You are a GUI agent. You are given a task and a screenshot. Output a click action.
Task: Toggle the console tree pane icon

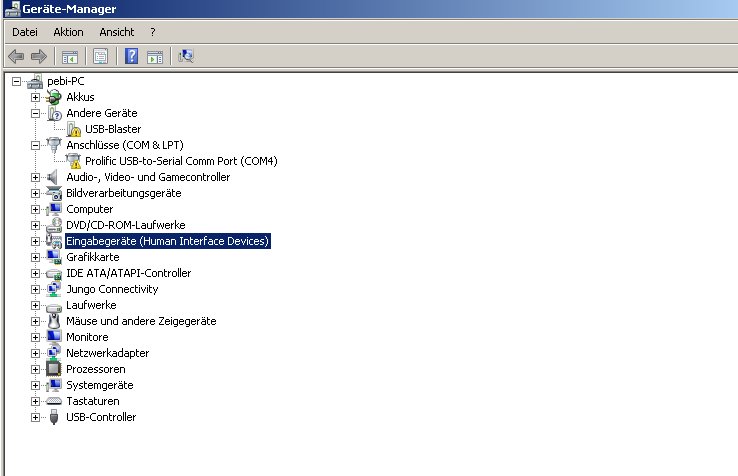pyautogui.click(x=70, y=56)
